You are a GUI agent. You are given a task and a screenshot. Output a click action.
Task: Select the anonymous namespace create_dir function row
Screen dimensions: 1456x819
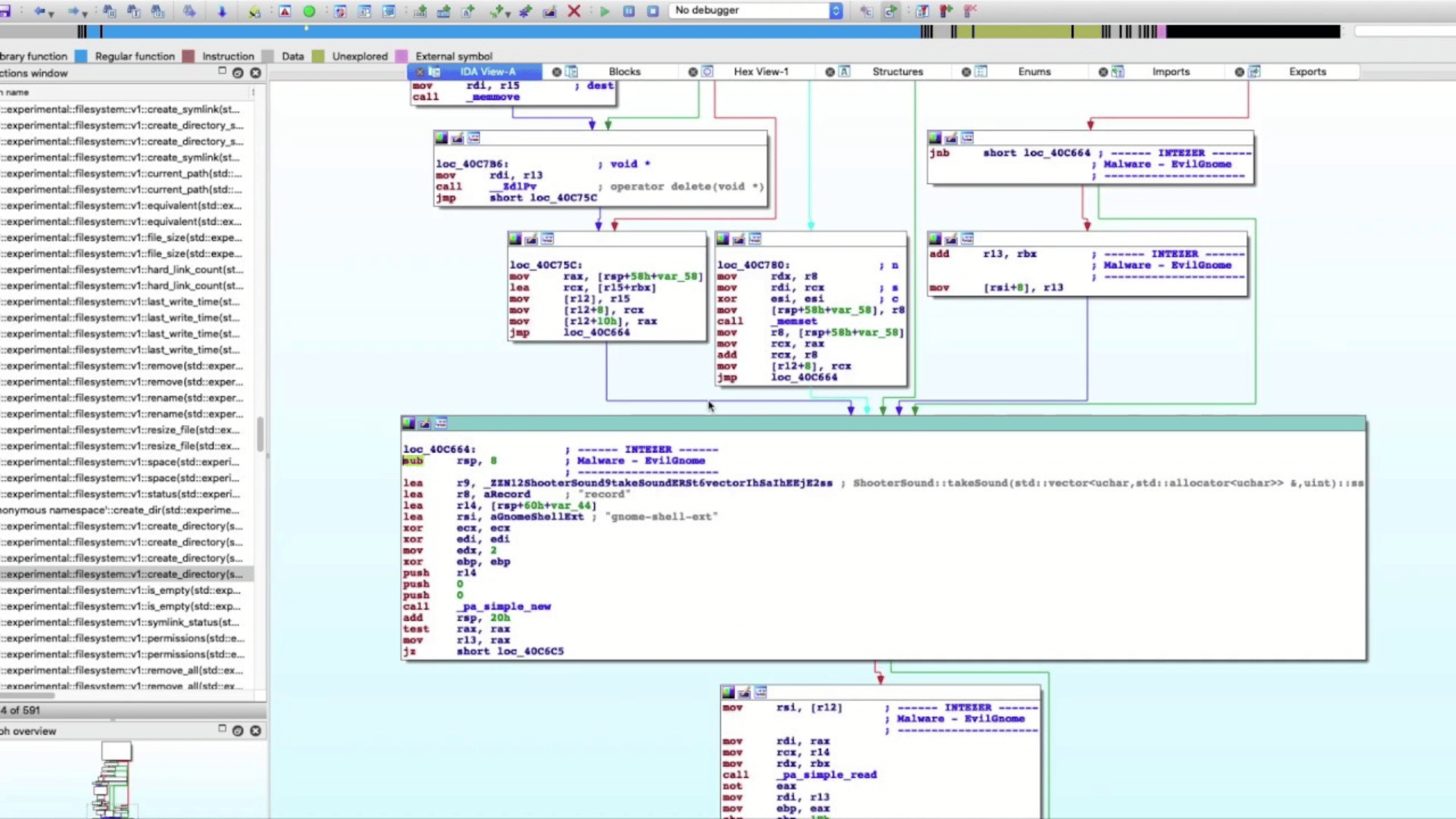click(127, 510)
